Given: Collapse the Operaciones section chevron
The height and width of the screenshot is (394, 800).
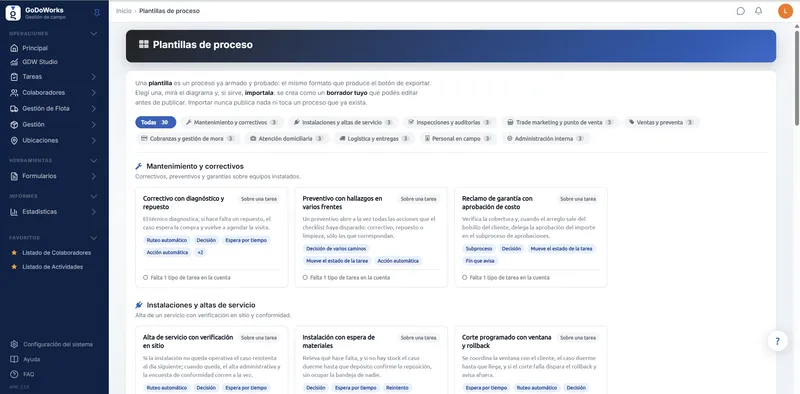Looking at the screenshot, I should pyautogui.click(x=93, y=34).
